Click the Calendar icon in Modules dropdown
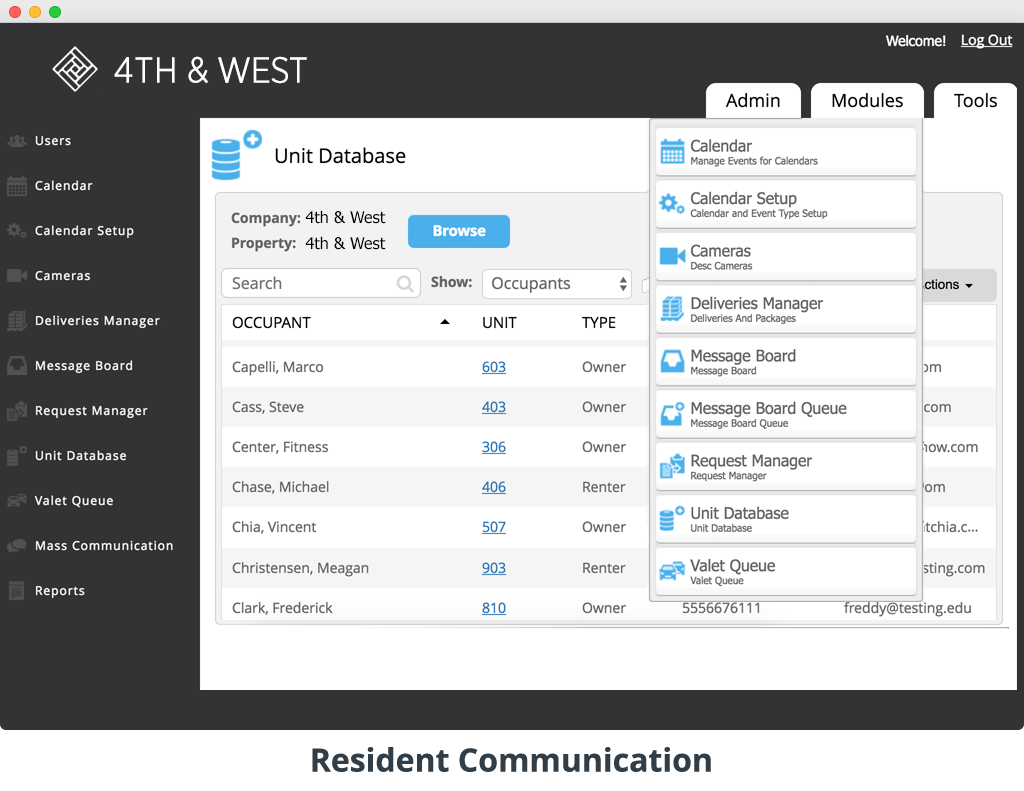The image size is (1024, 791). click(672, 152)
